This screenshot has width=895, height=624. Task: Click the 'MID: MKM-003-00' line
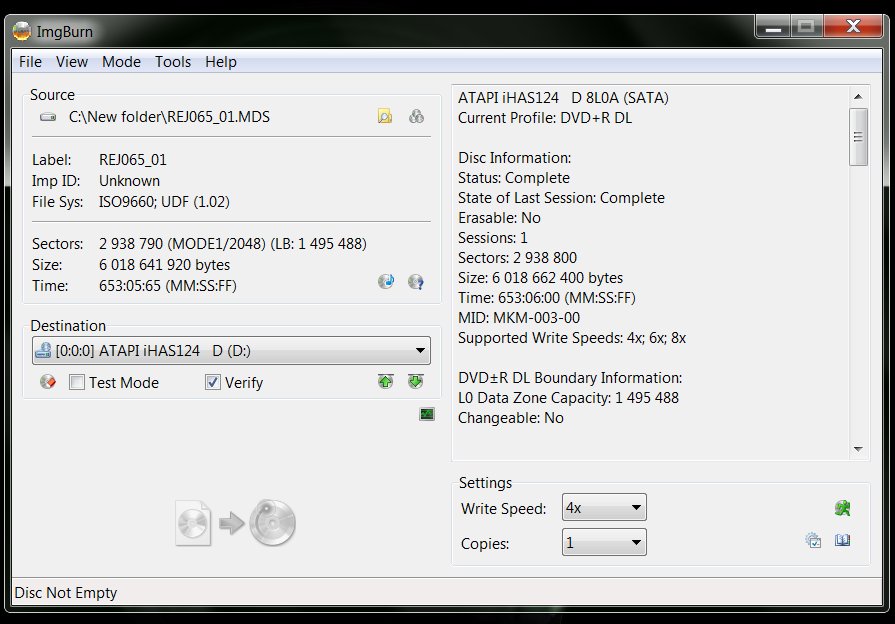point(519,317)
